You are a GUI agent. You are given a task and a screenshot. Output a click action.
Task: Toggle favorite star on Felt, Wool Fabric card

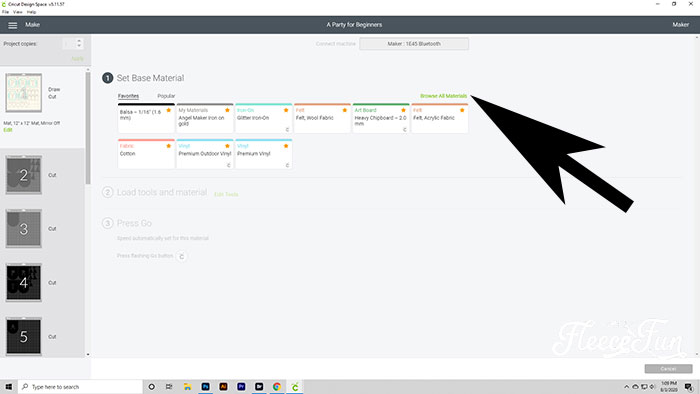click(345, 110)
